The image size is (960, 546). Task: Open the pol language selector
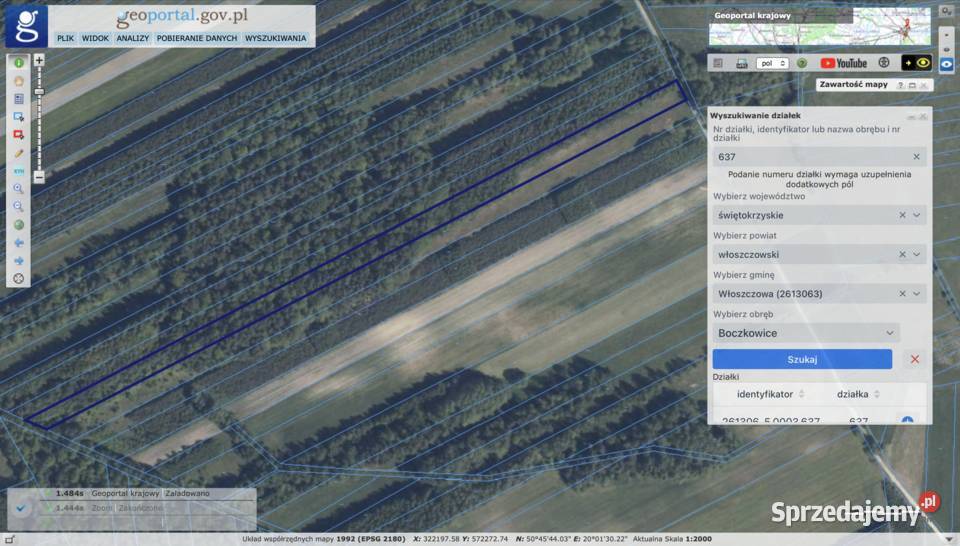coord(773,63)
